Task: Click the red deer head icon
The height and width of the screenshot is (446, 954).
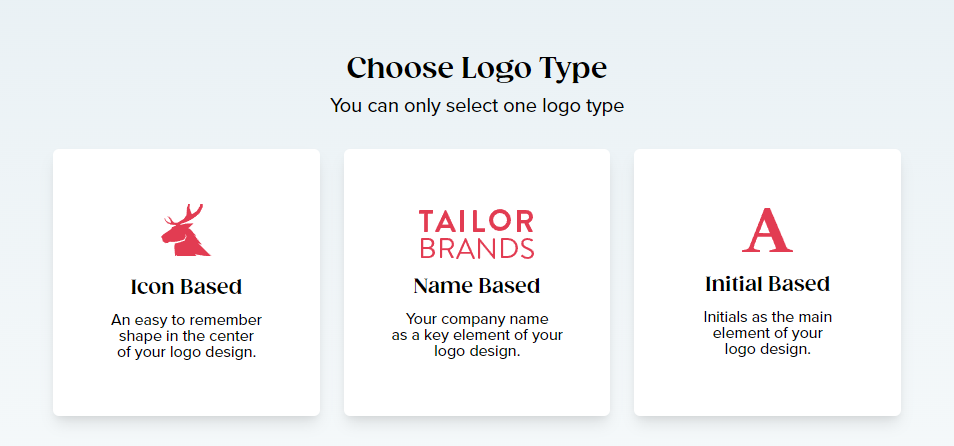Action: [x=184, y=234]
